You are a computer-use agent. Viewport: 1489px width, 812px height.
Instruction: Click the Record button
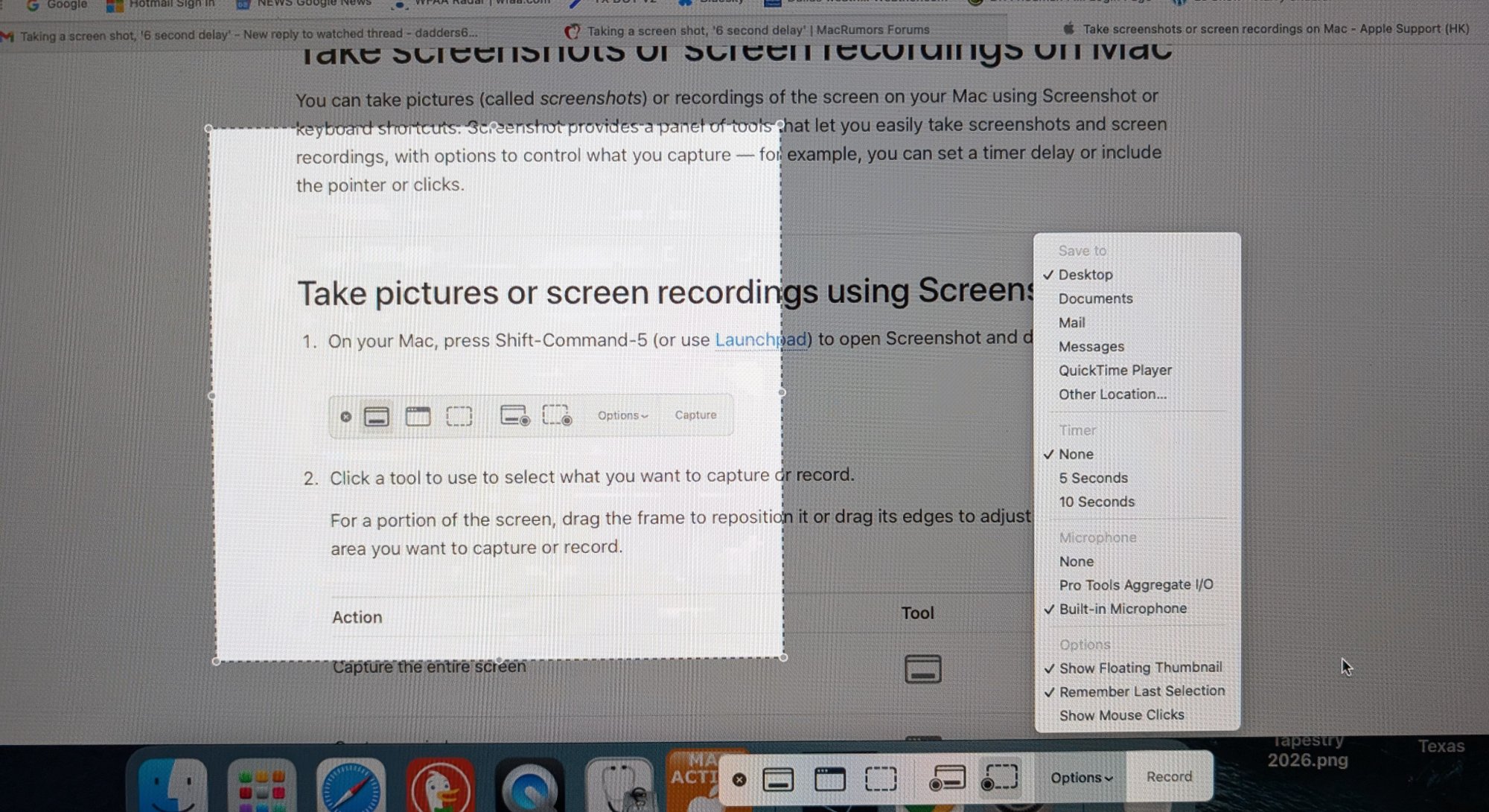(x=1169, y=777)
